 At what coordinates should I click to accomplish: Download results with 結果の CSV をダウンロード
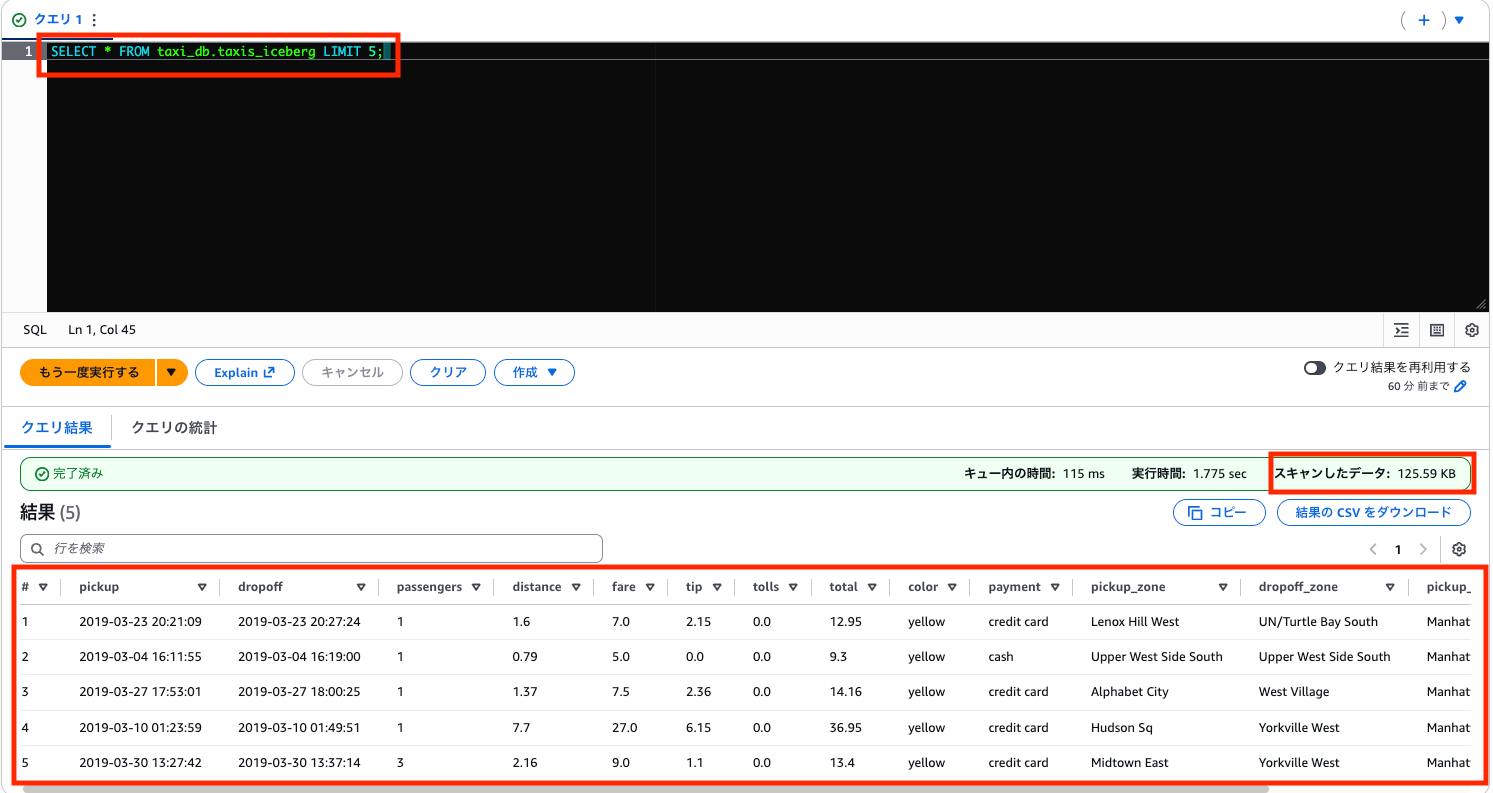(1372, 512)
